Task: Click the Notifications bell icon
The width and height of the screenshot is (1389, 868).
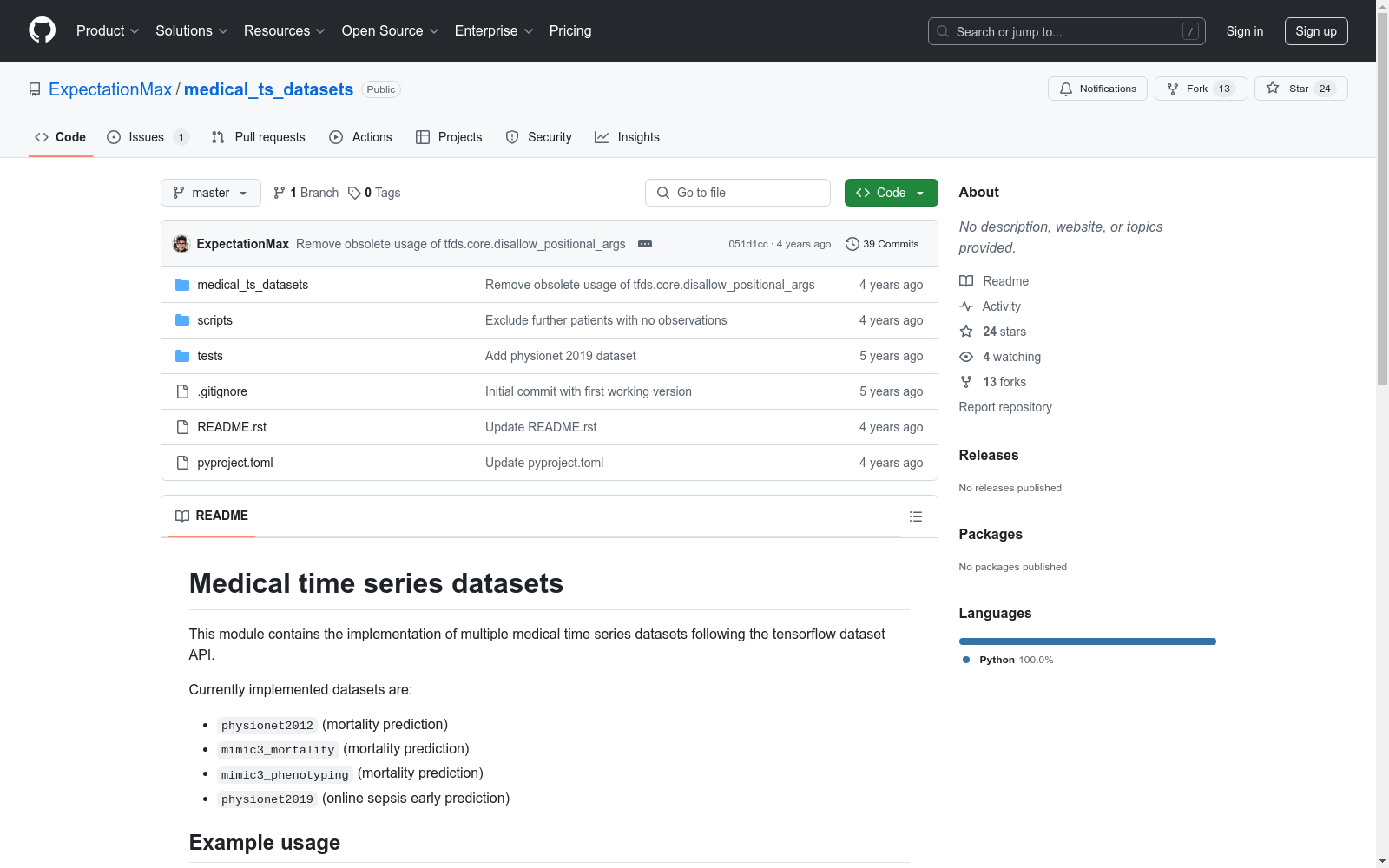Action: coord(1066,89)
